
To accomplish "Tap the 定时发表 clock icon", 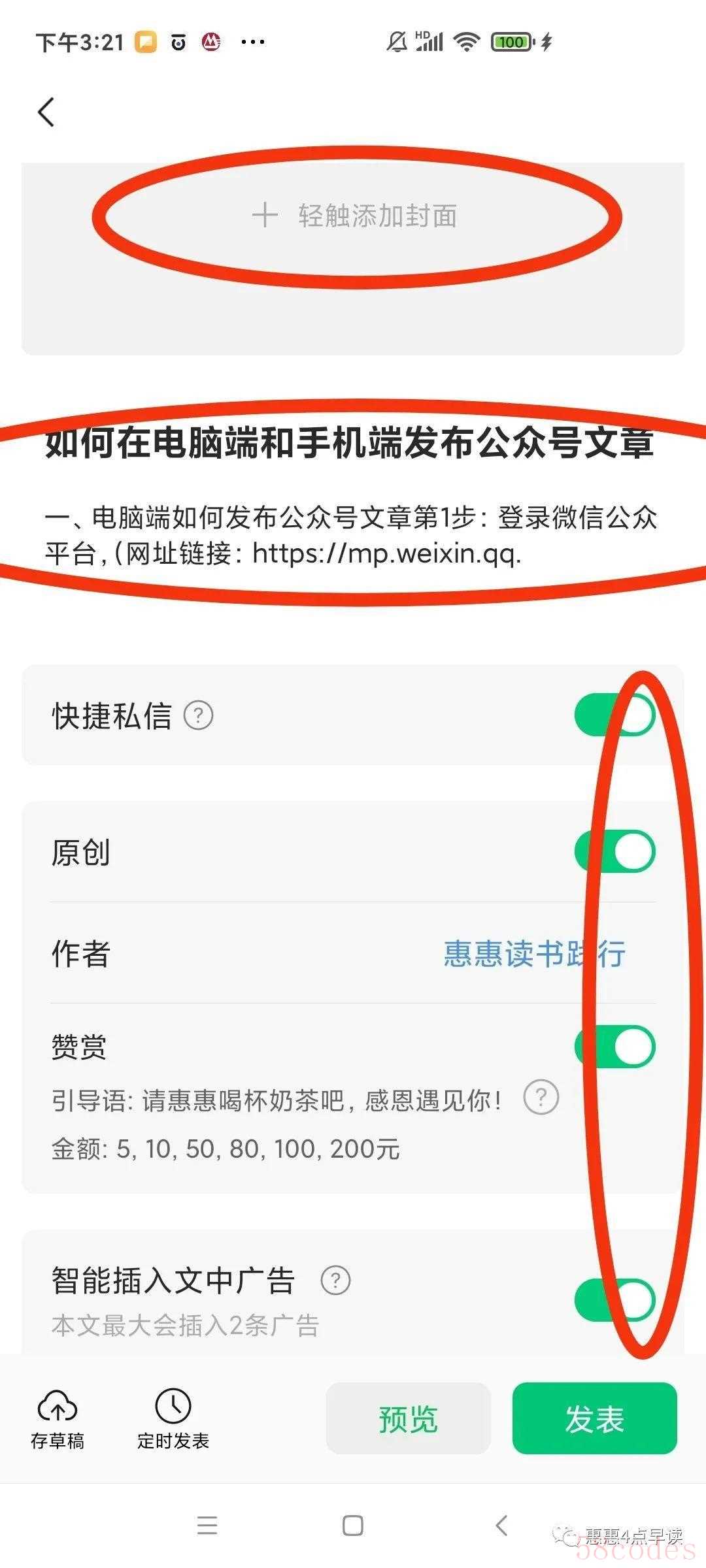I will [173, 1405].
